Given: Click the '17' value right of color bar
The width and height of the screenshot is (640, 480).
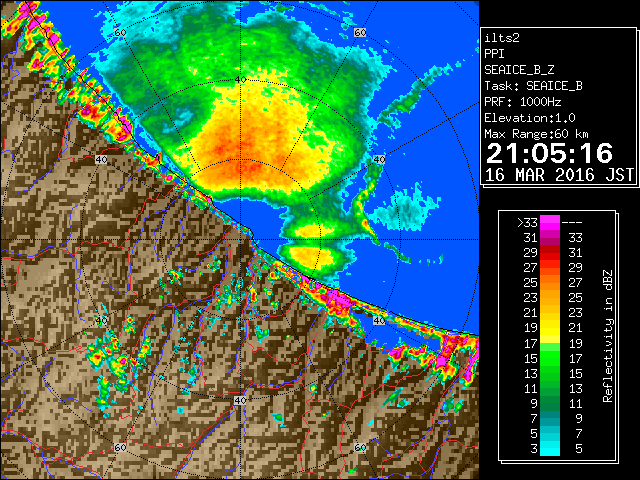Looking at the screenshot, I should [575, 358].
